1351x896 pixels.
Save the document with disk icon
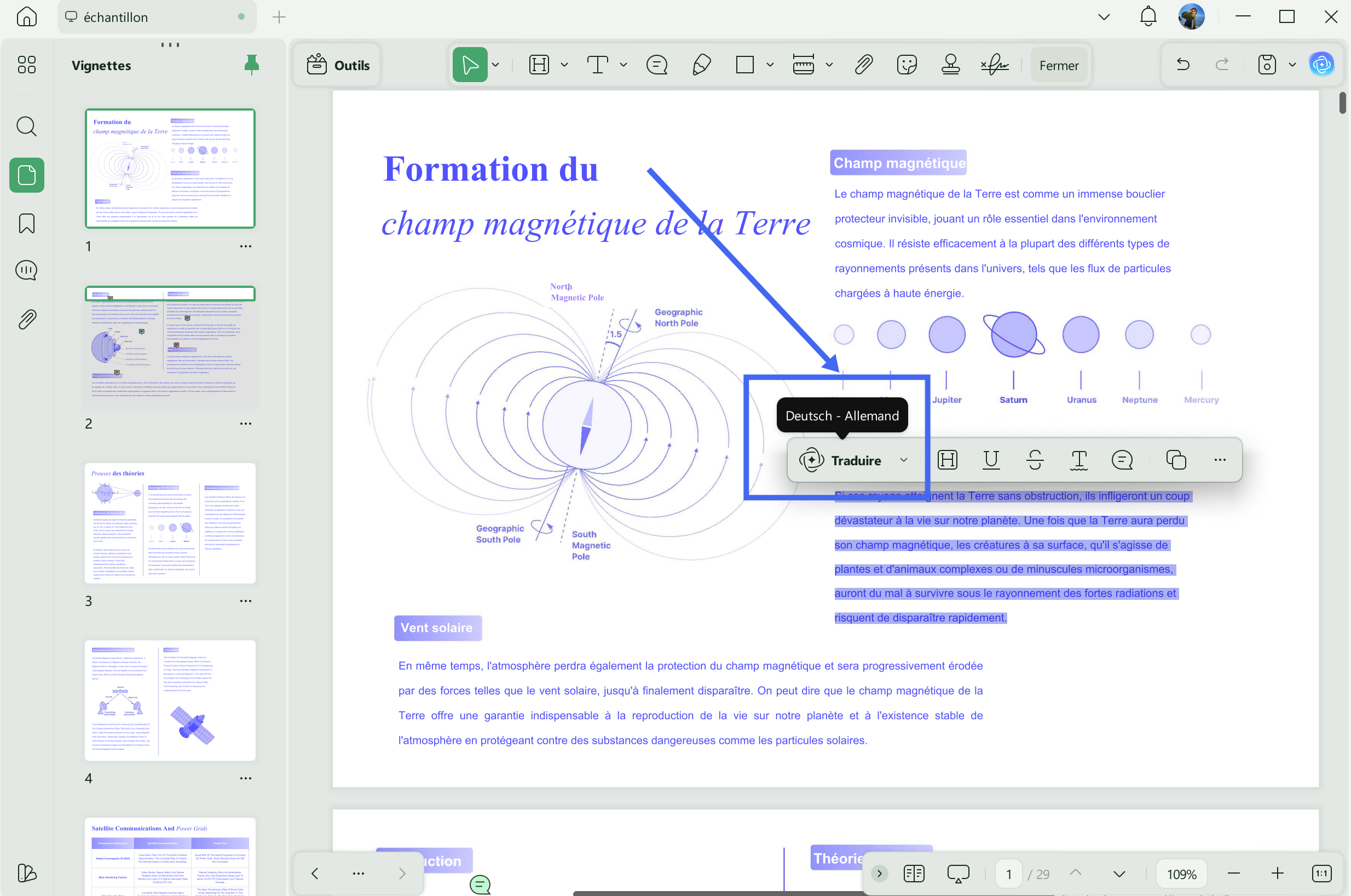coord(1267,65)
